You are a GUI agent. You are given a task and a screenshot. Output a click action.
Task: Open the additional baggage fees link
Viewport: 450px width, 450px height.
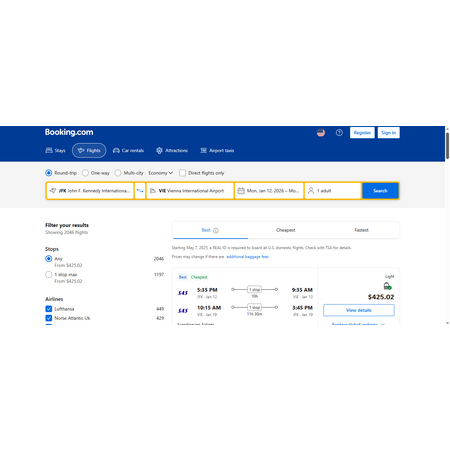click(247, 257)
